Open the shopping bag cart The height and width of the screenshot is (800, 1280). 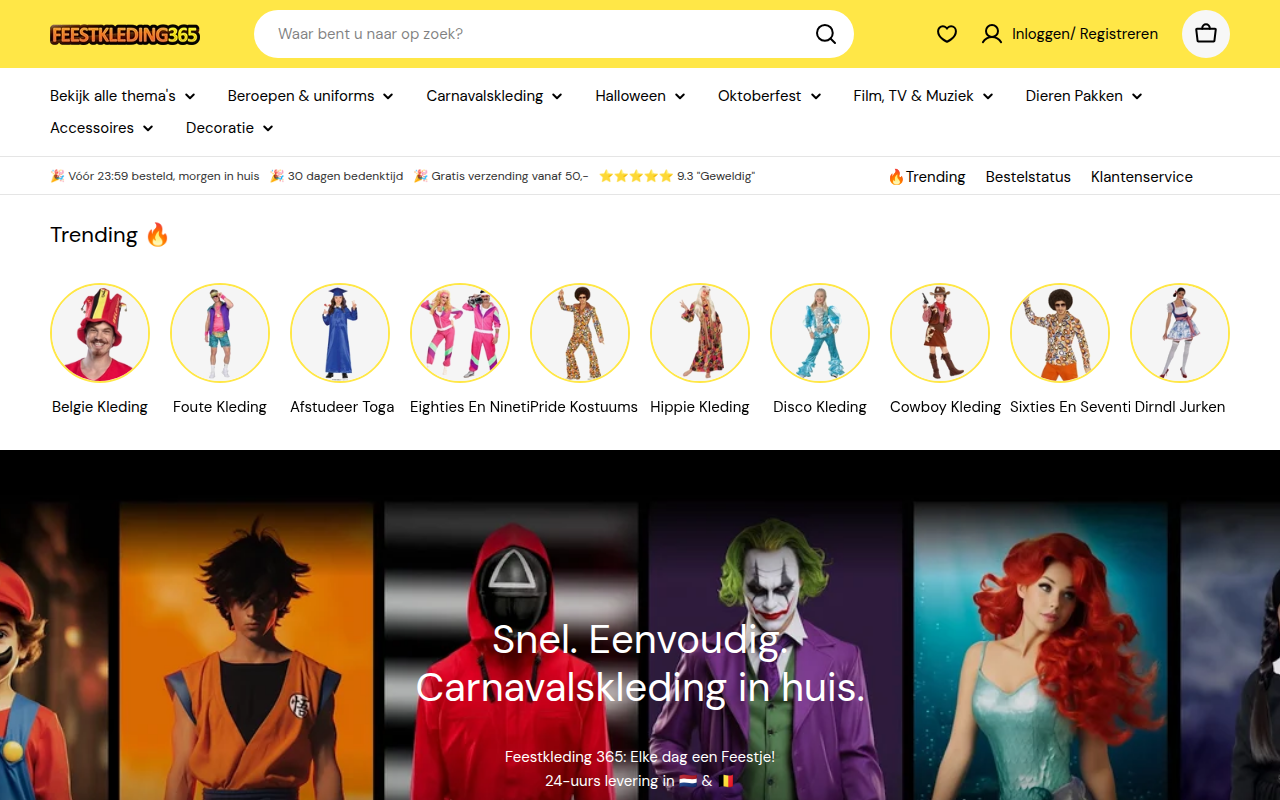click(x=1206, y=34)
